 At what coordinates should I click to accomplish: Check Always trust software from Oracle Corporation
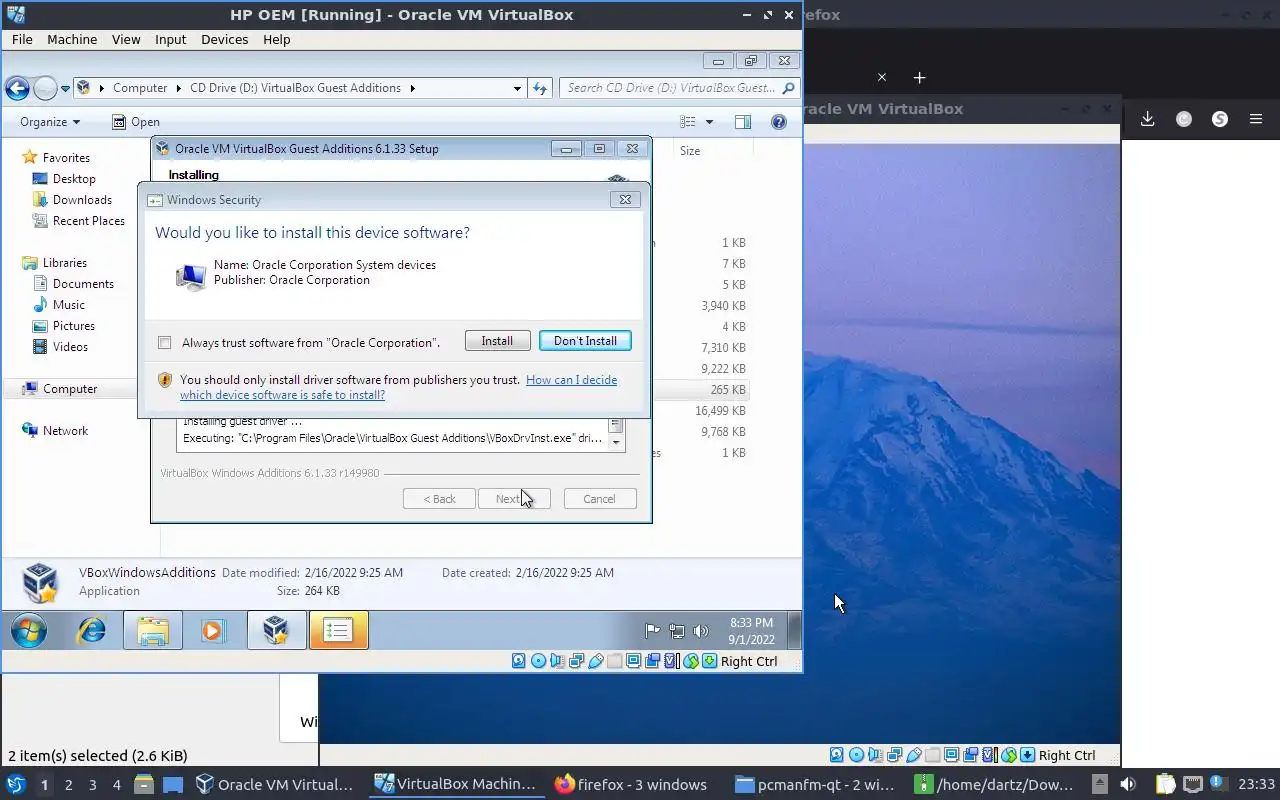[x=165, y=343]
